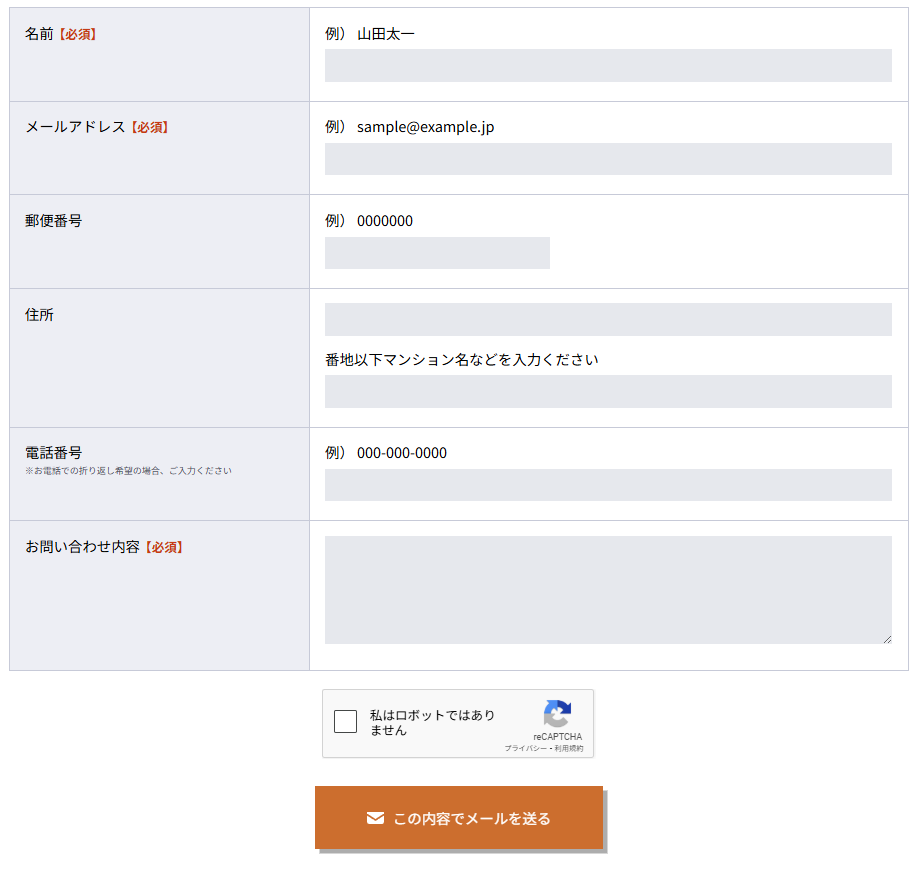Focus the 電話番号 input field
This screenshot has height=875, width=917.
[x=608, y=485]
